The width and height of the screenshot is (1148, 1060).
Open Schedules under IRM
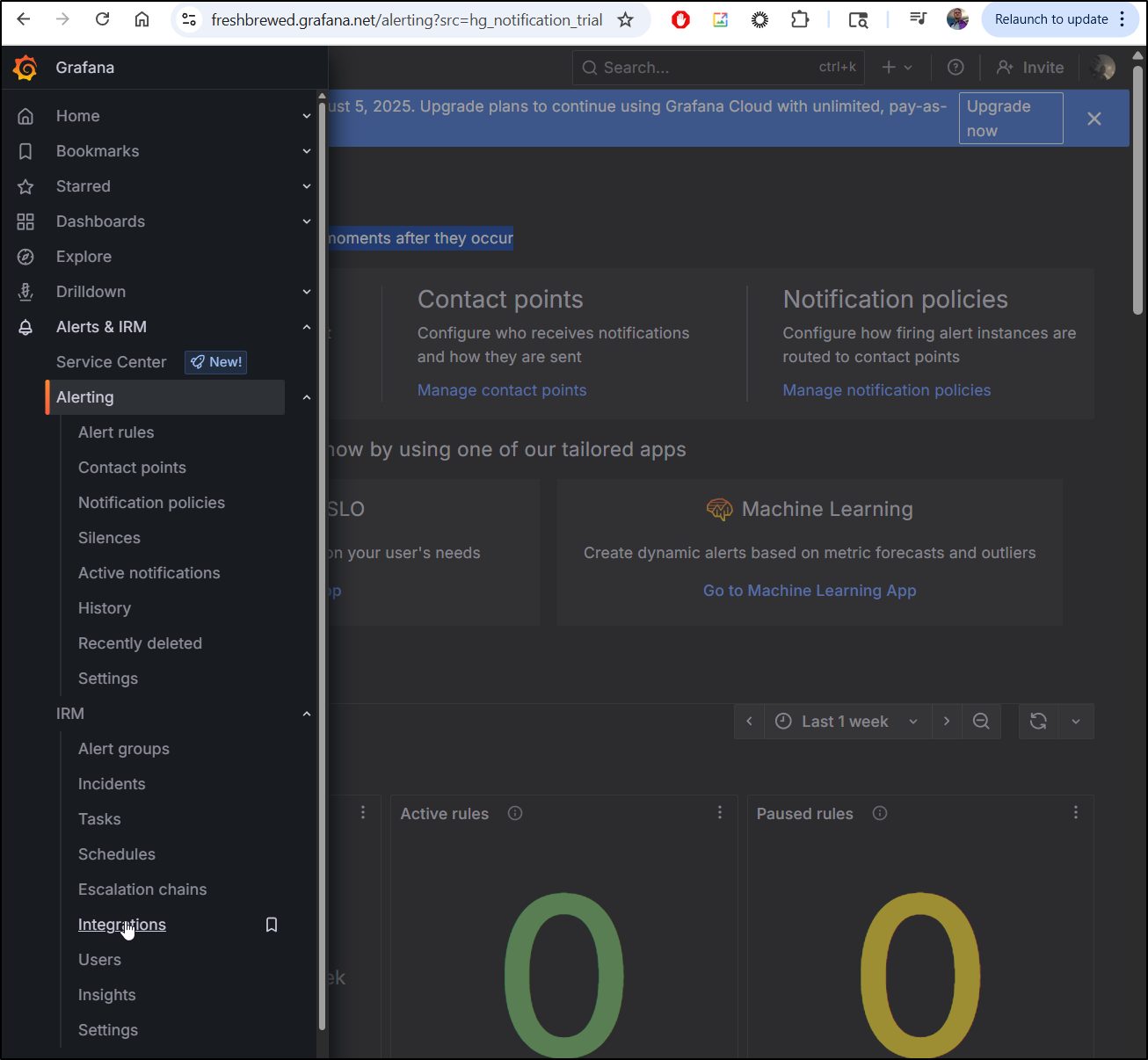point(117,854)
